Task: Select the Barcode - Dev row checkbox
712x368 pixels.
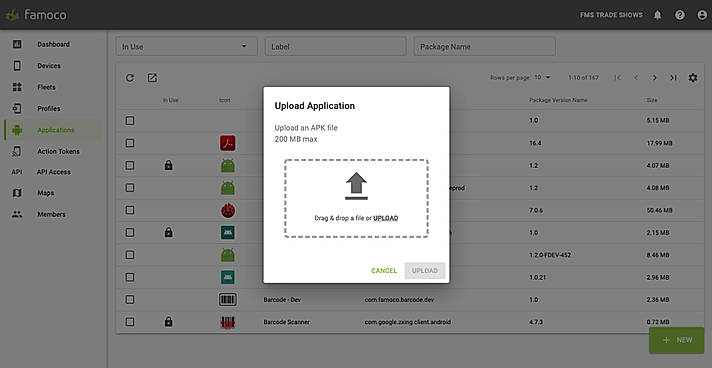Action: pyautogui.click(x=130, y=299)
